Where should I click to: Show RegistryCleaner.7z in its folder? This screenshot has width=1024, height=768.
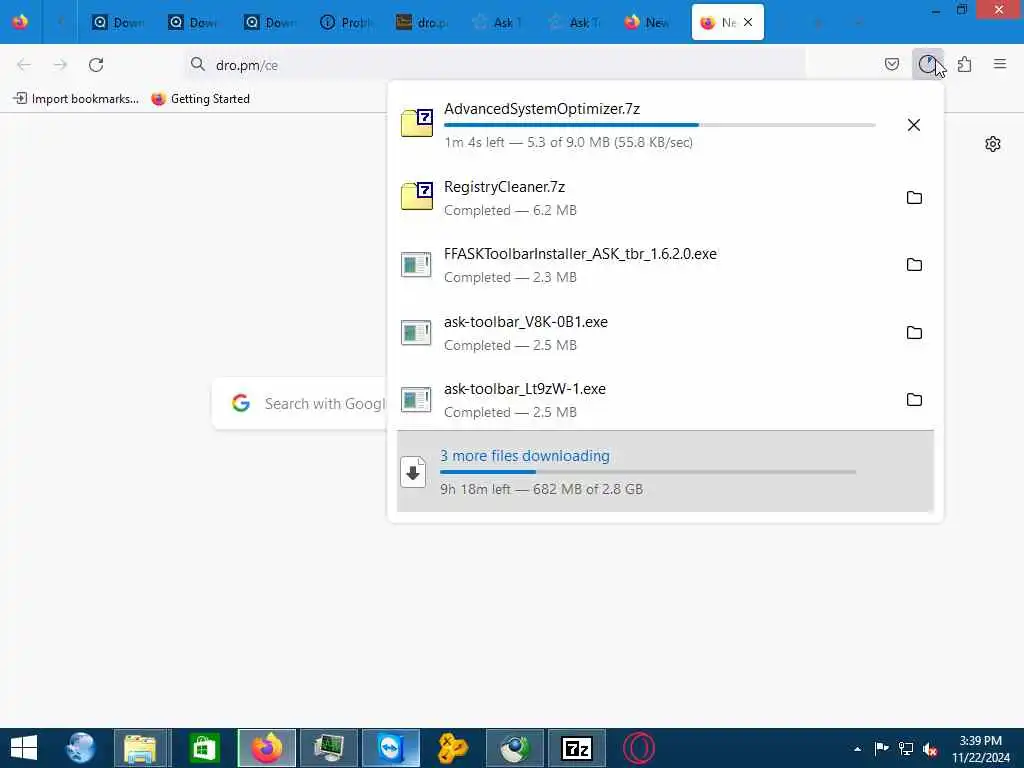[914, 197]
